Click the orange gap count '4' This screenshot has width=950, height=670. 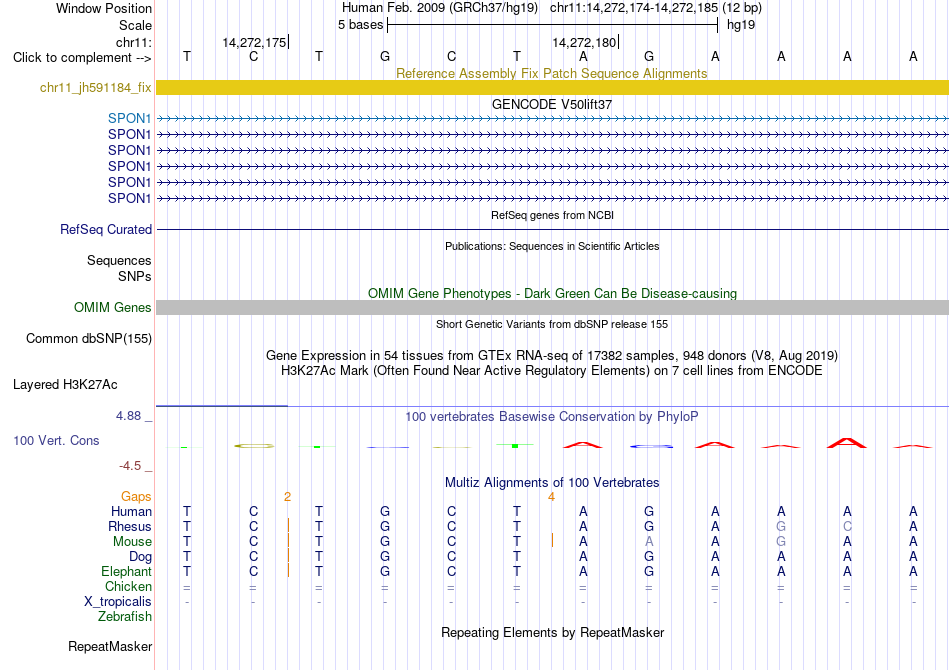(x=551, y=497)
